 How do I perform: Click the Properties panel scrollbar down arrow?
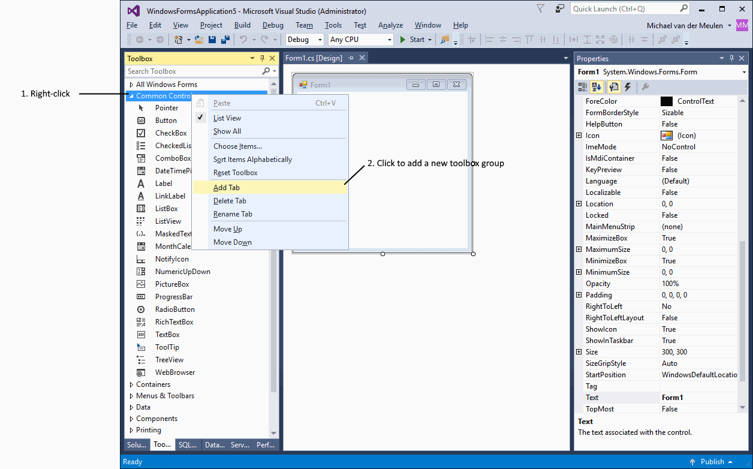(x=742, y=408)
